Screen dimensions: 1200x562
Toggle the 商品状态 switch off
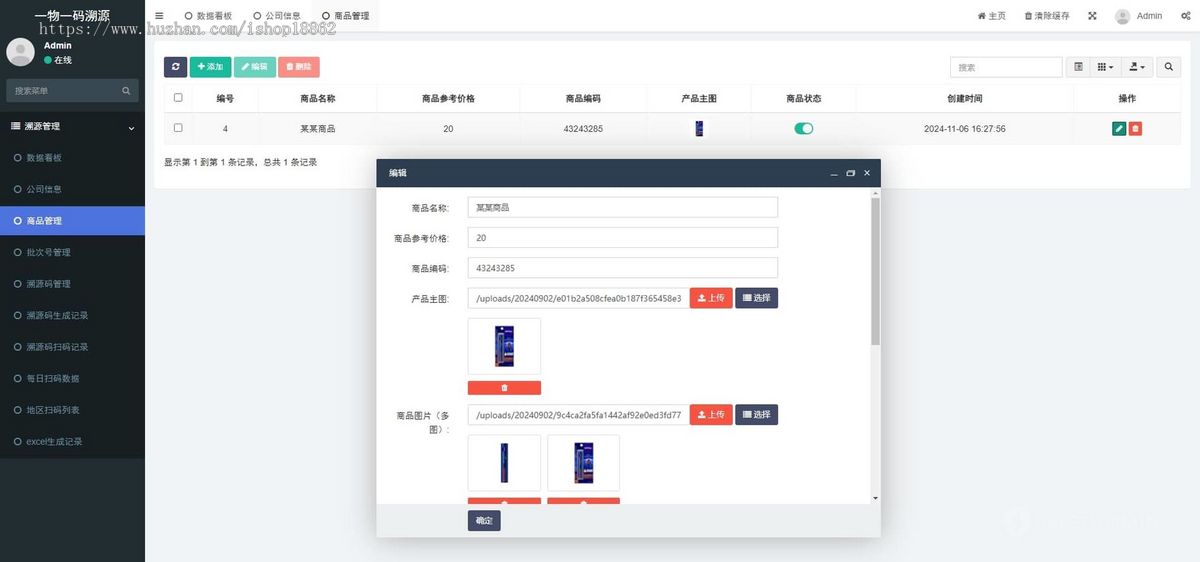pyautogui.click(x=804, y=129)
